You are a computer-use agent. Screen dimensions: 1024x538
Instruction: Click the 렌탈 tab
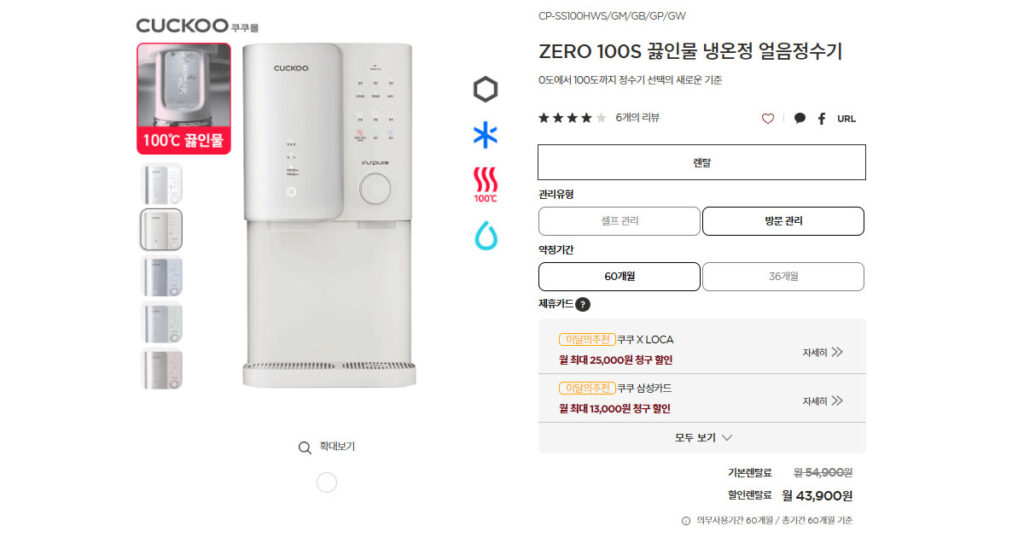click(x=701, y=162)
